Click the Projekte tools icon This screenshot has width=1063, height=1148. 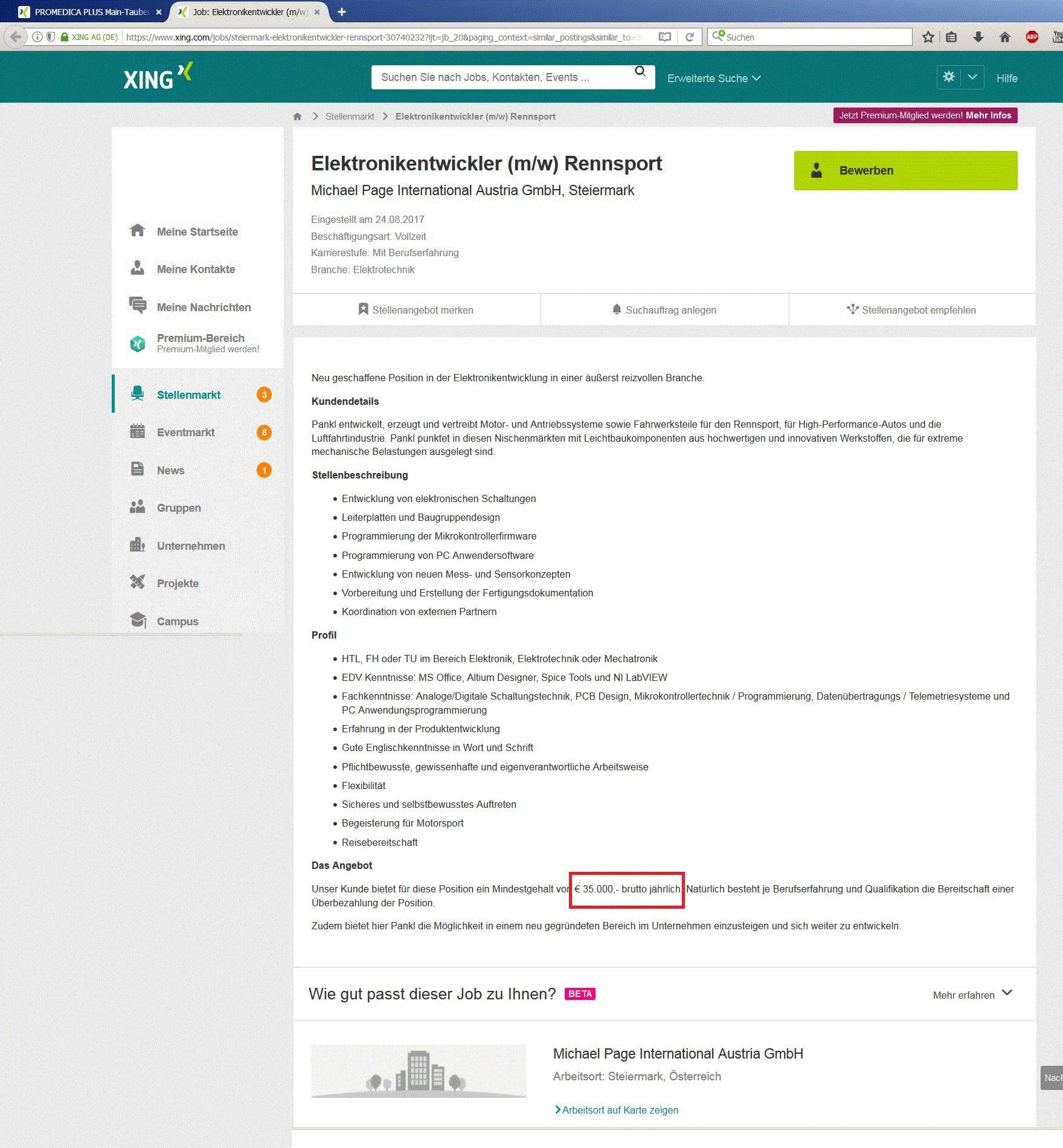pos(138,582)
